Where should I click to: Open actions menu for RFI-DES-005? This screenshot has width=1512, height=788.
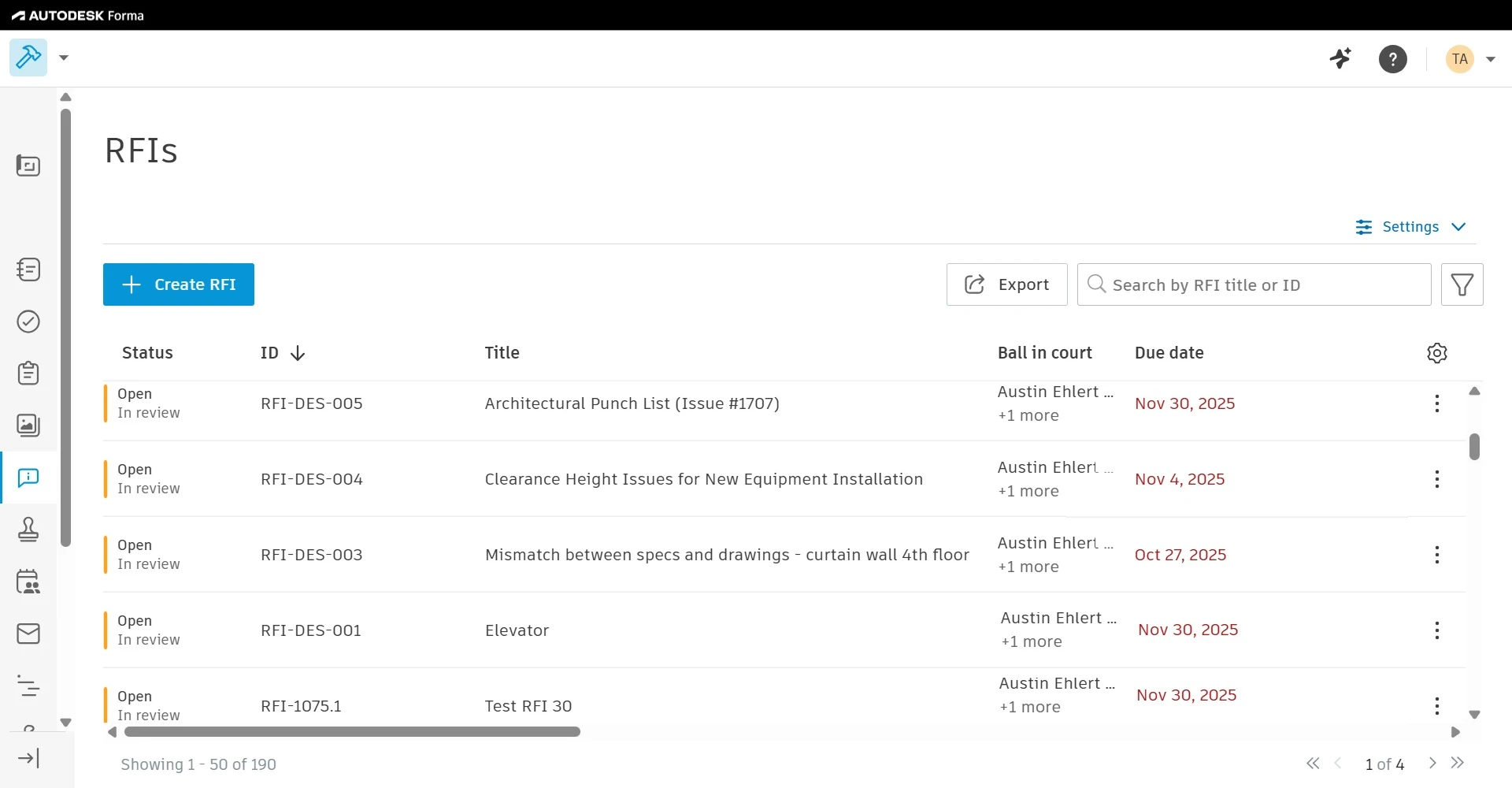click(1437, 403)
